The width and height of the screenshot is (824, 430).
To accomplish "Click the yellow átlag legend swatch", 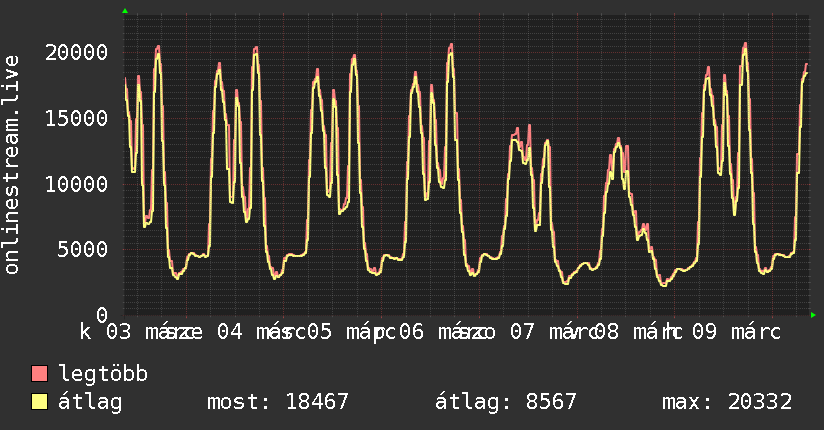I will [x=39, y=402].
